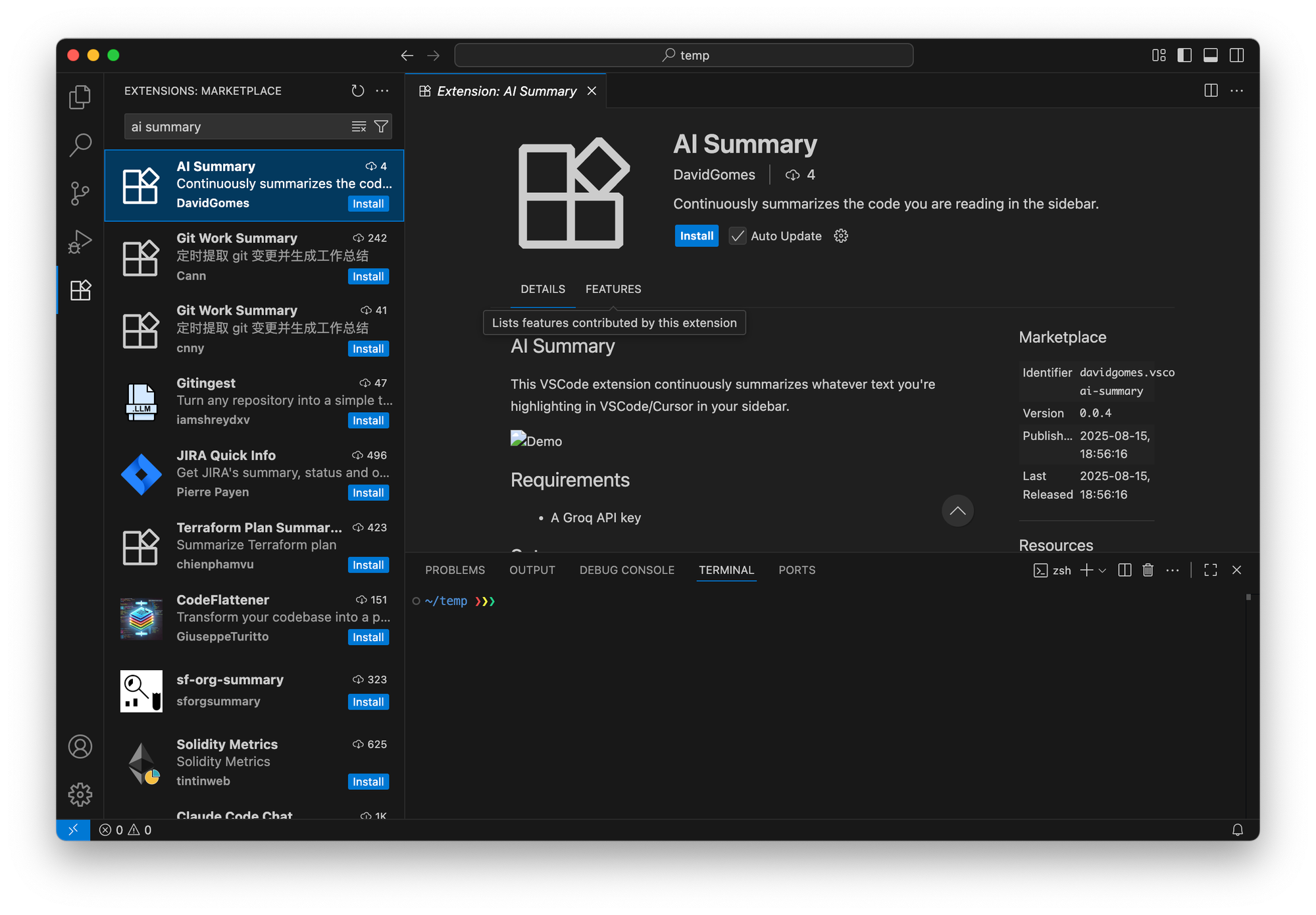The image size is (1316, 915).
Task: Open the Explorer view in activity bar
Action: tap(80, 97)
